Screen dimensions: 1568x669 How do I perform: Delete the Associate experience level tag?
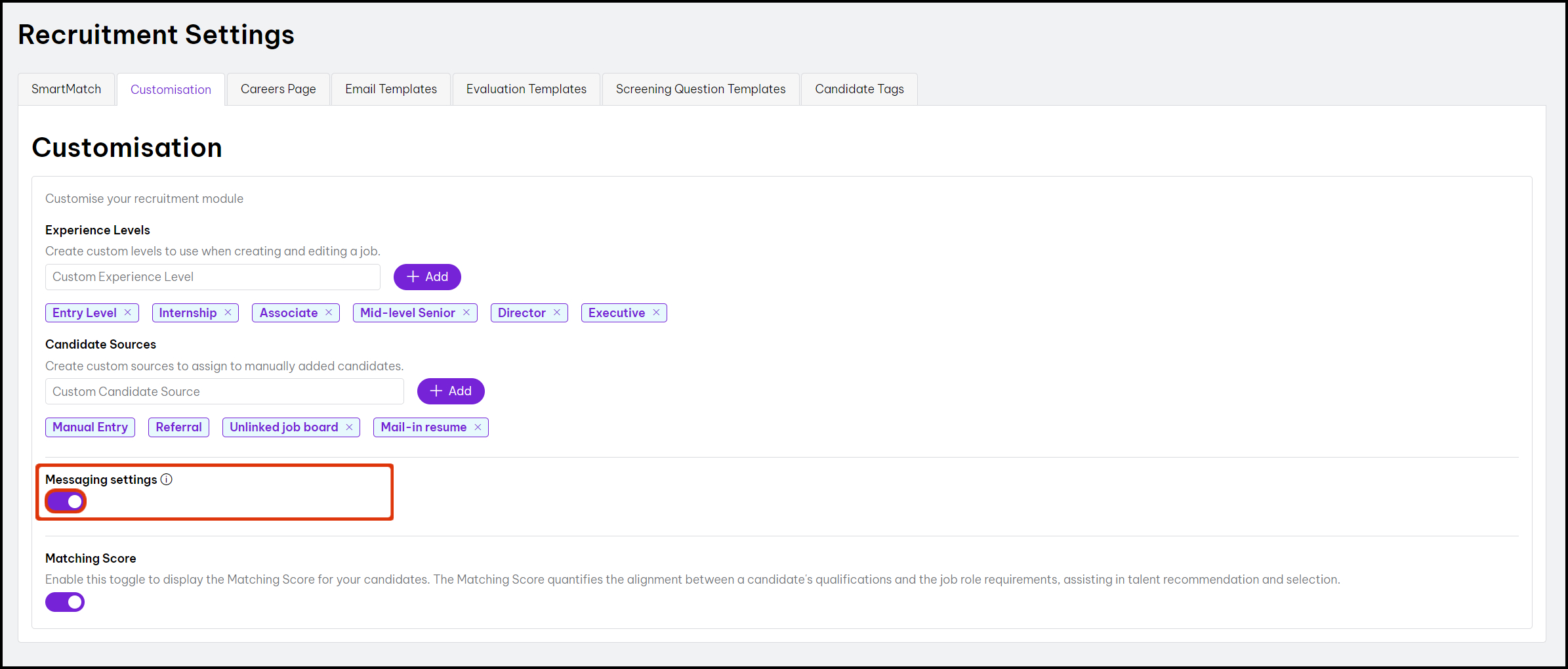[x=329, y=313]
